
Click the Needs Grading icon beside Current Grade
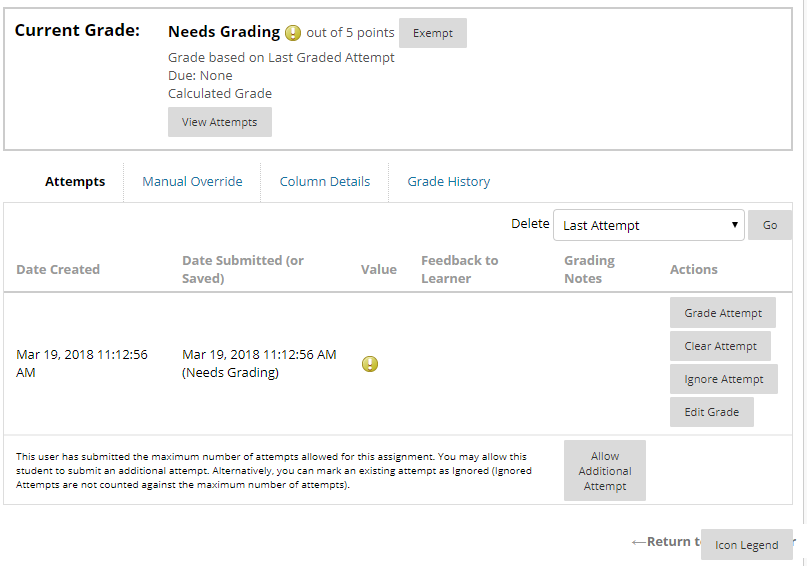[x=292, y=33]
